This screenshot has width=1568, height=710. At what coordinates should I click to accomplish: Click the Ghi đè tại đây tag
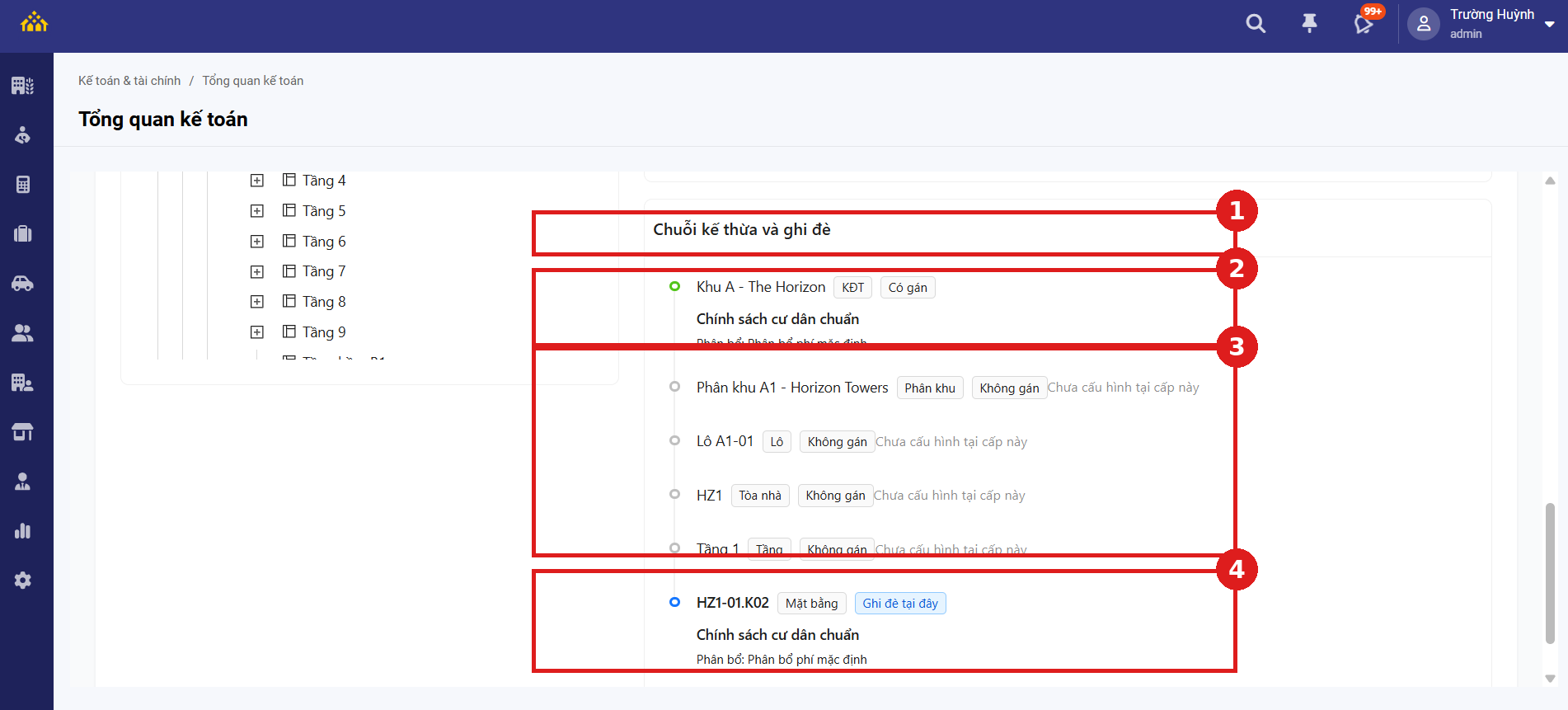point(900,604)
